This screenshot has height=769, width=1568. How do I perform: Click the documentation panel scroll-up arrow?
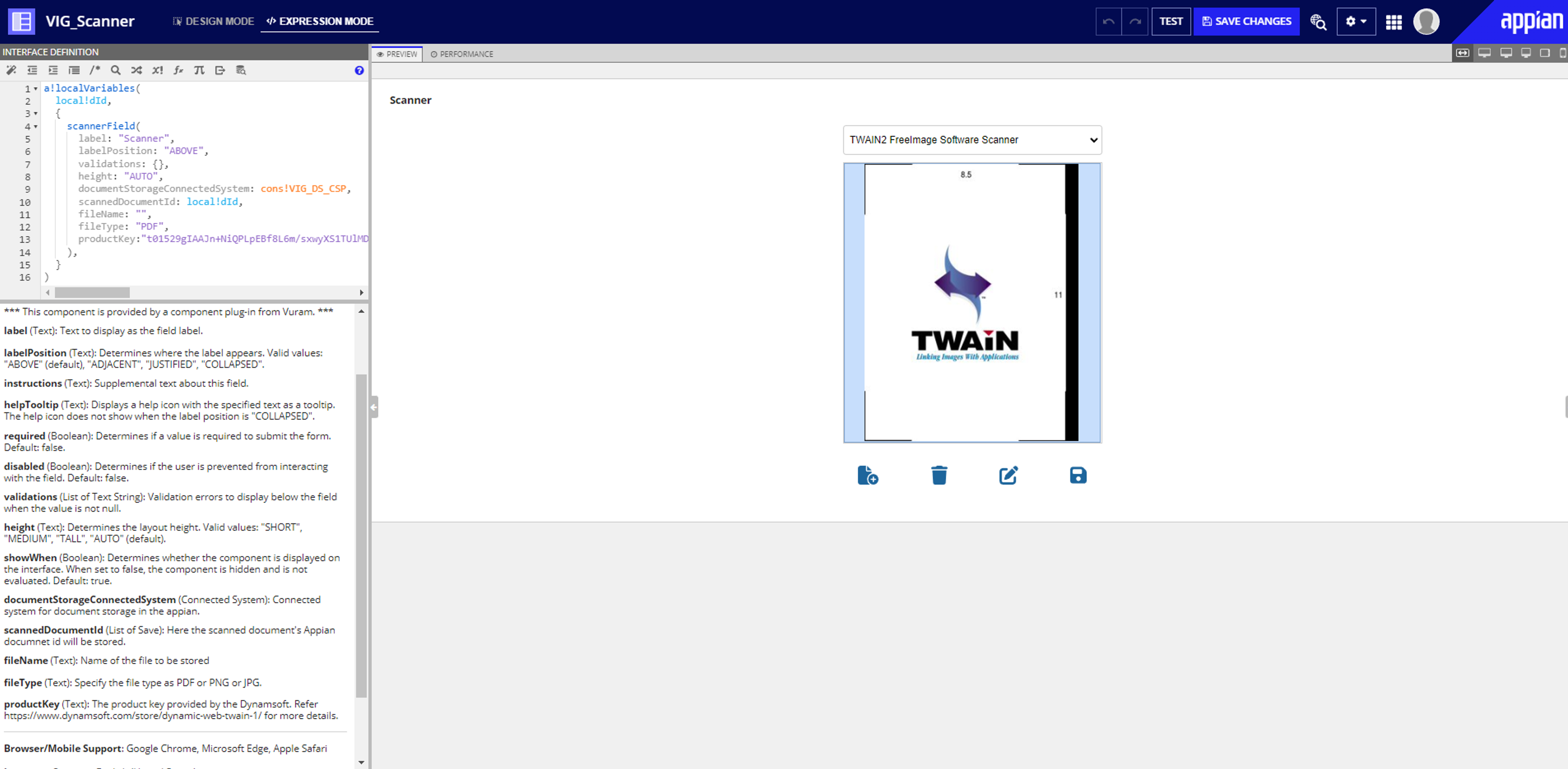361,311
